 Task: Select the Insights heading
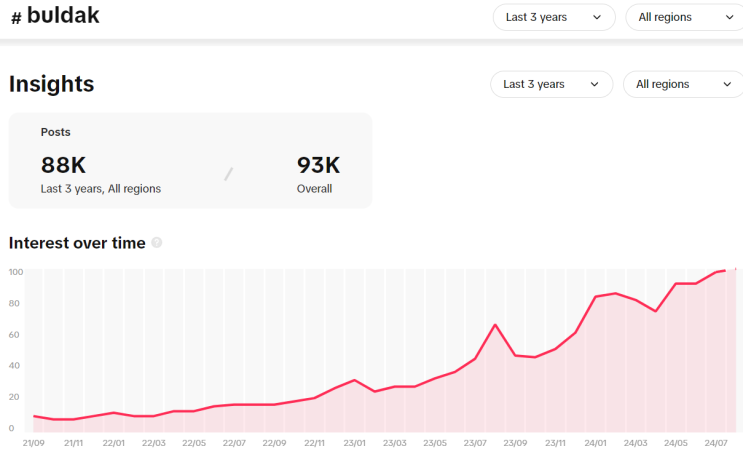51,84
